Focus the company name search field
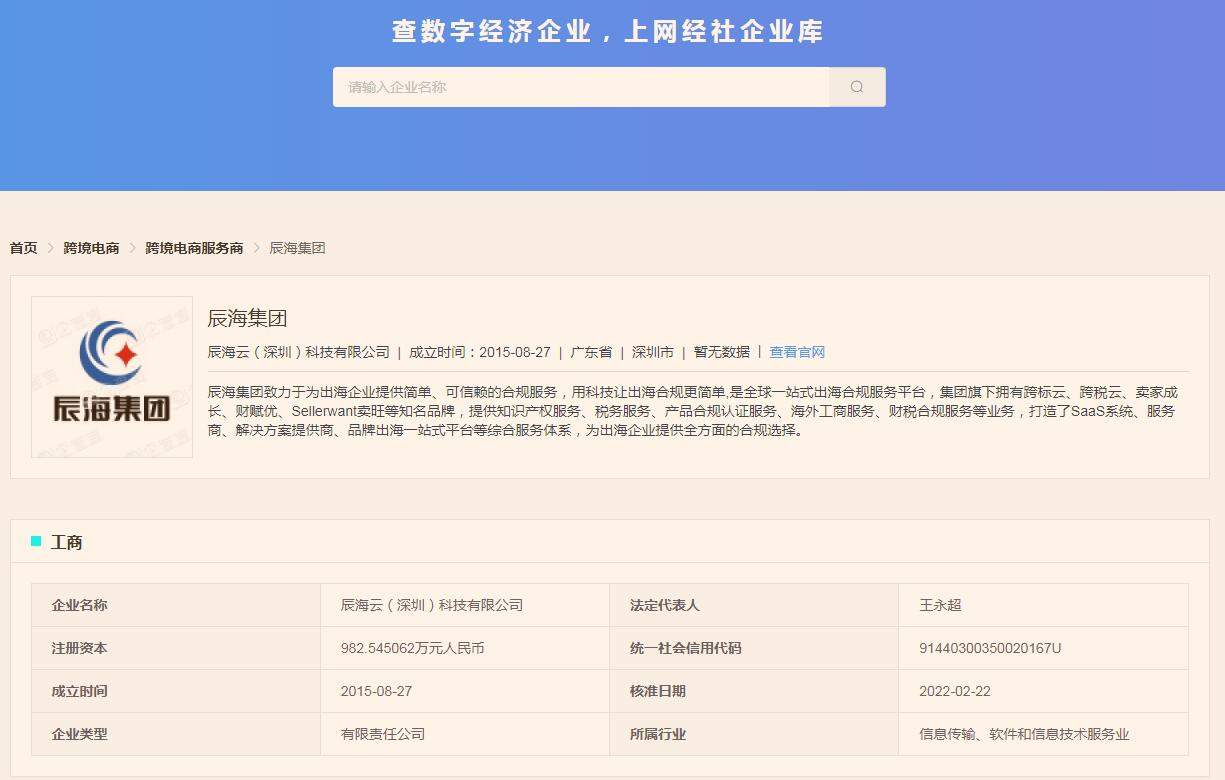The width and height of the screenshot is (1225, 780). [x=581, y=87]
